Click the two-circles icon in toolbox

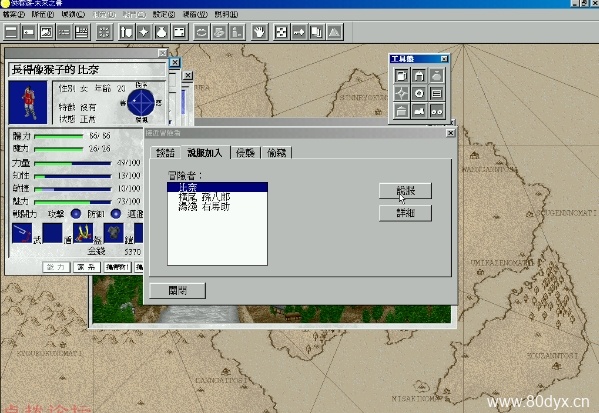click(x=437, y=111)
